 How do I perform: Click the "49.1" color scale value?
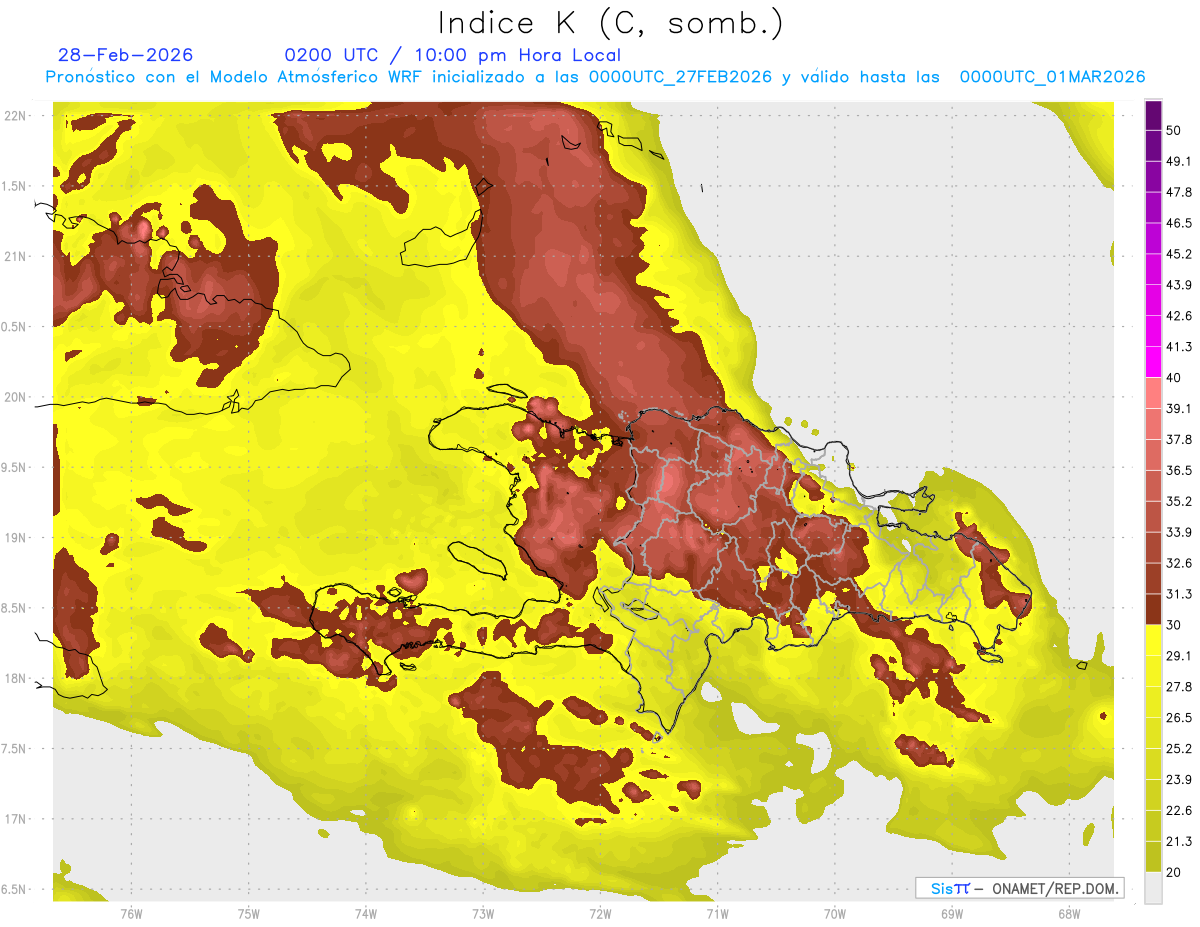(x=1178, y=161)
